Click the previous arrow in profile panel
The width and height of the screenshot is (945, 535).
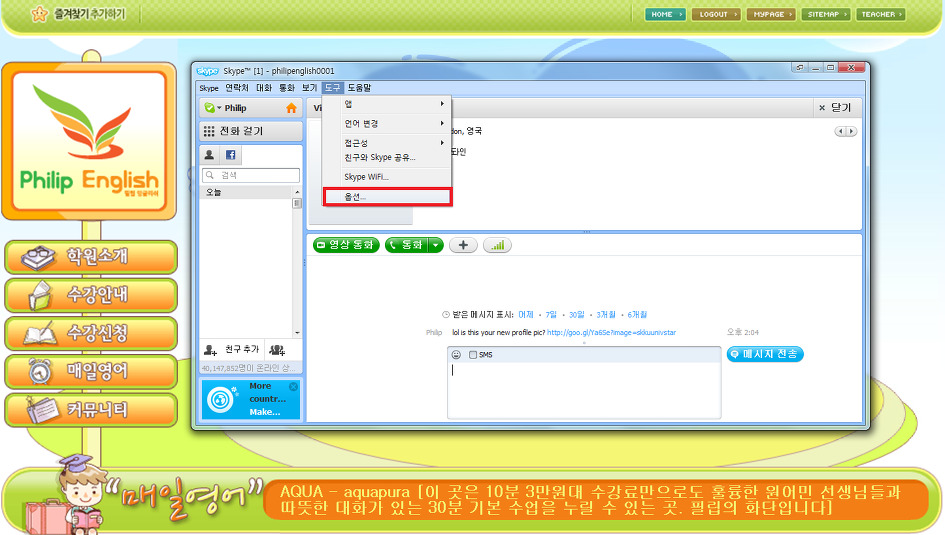click(840, 131)
